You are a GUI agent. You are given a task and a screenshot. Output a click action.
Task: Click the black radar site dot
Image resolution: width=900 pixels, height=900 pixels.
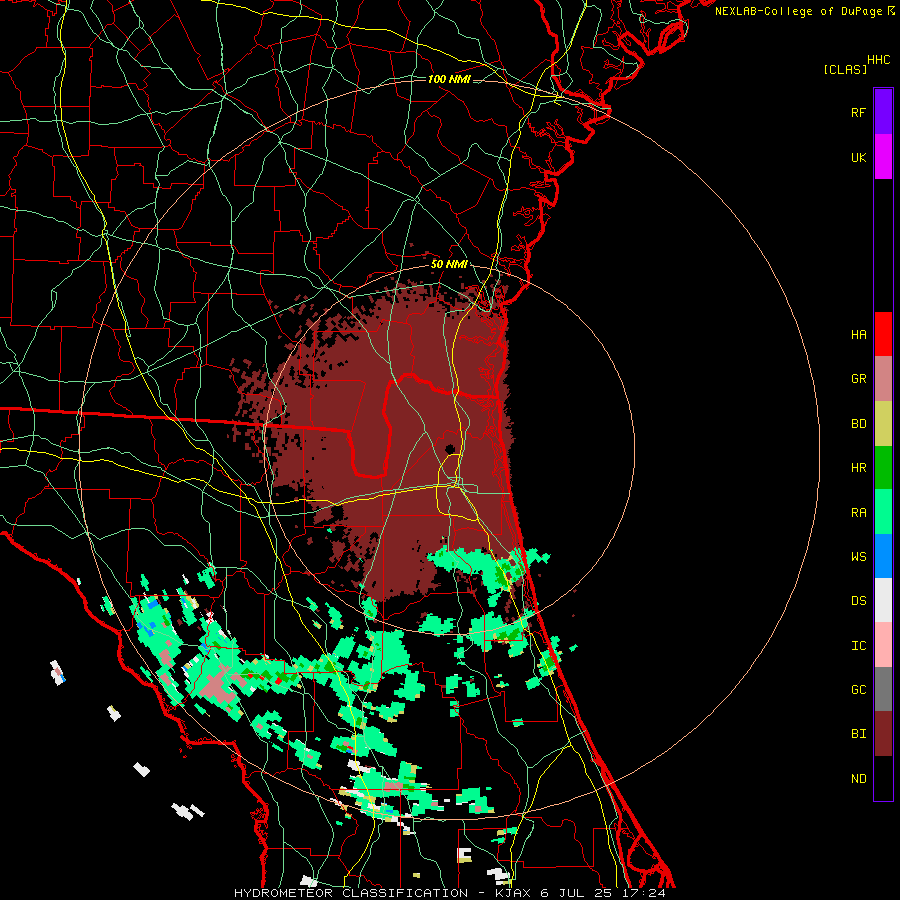point(450,448)
